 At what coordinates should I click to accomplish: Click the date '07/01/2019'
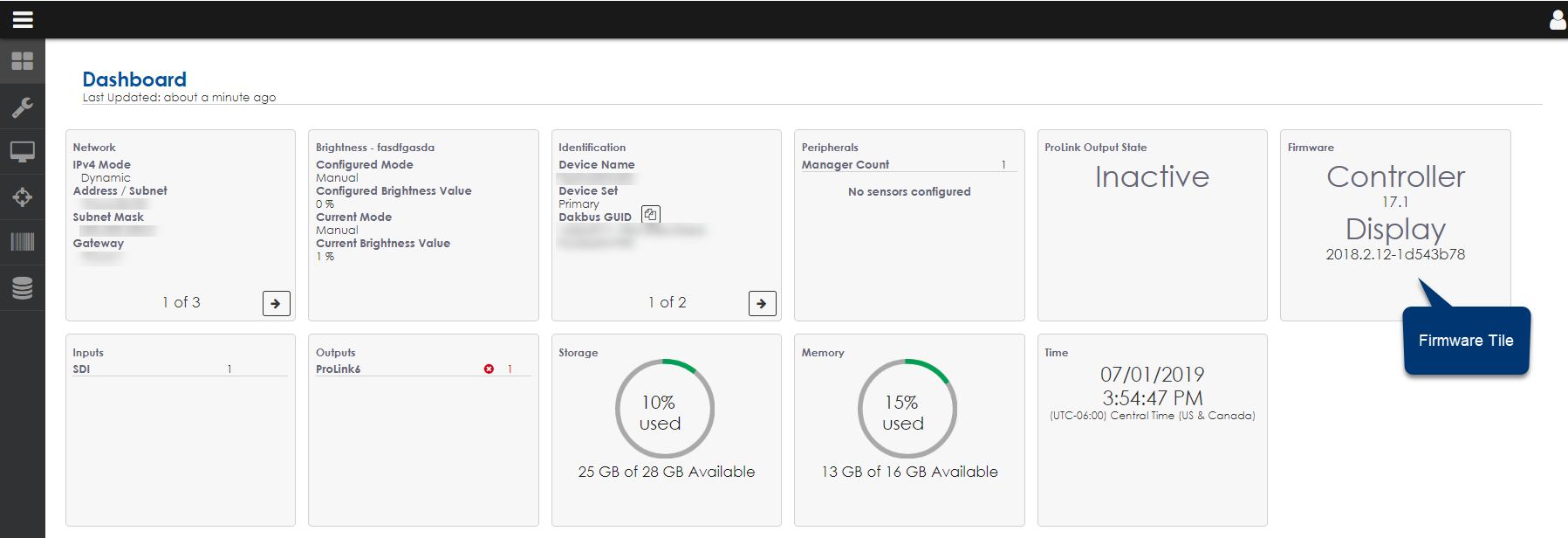coord(1153,375)
